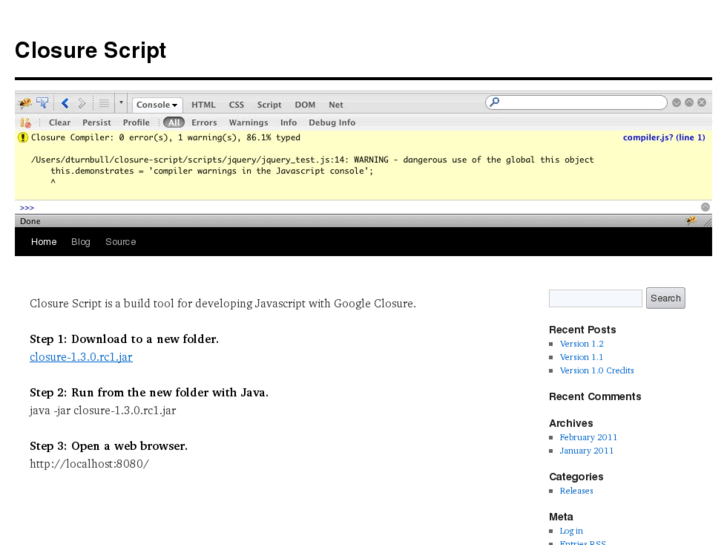Click the Search button
727x545 pixels.
(665, 298)
